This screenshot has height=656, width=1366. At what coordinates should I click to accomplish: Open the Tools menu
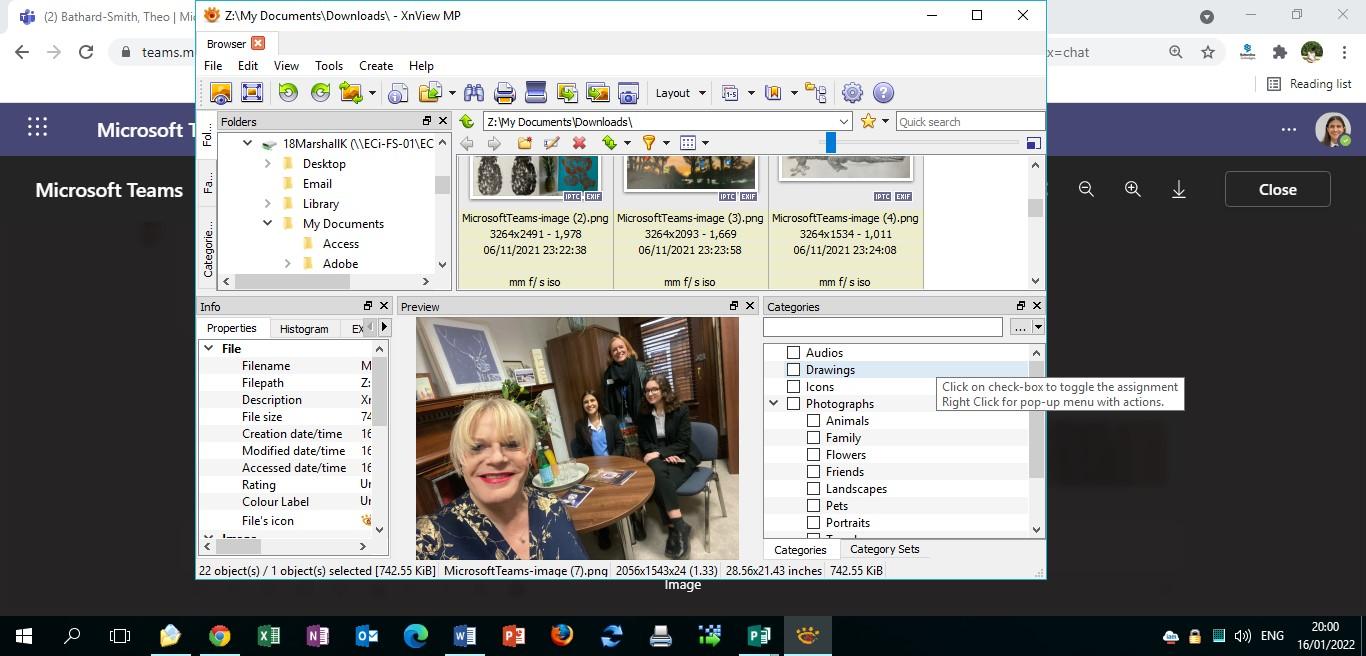pos(328,66)
